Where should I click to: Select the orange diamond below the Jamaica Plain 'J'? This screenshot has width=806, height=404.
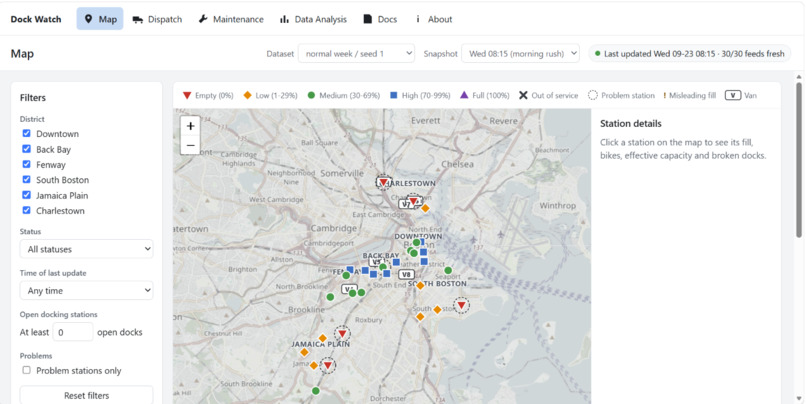click(x=304, y=352)
